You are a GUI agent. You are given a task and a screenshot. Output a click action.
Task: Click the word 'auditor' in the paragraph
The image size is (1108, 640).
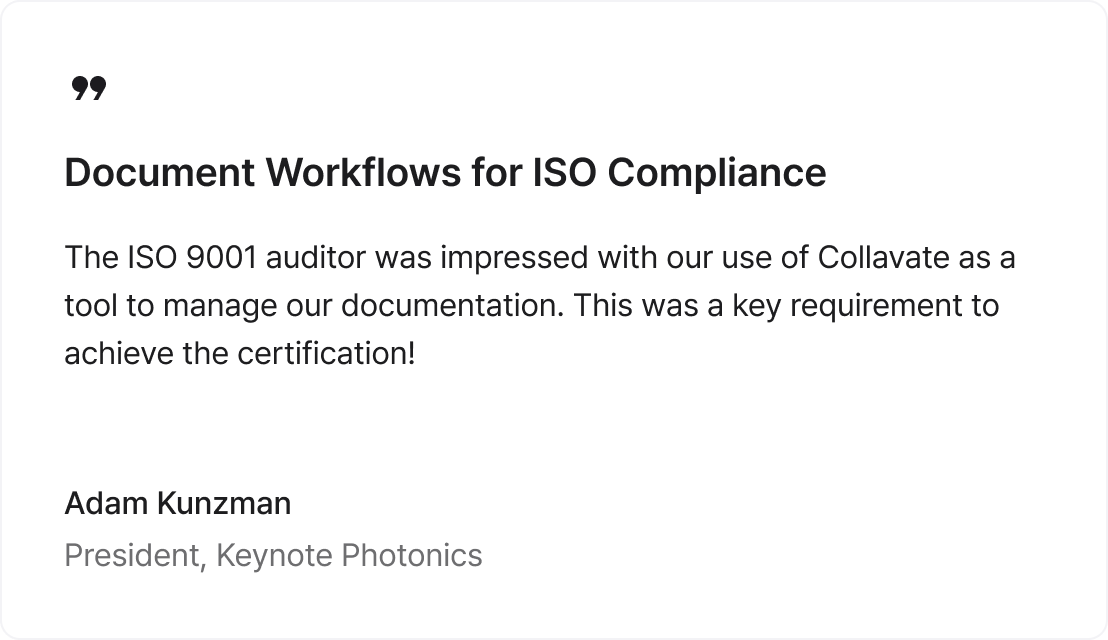point(316,258)
